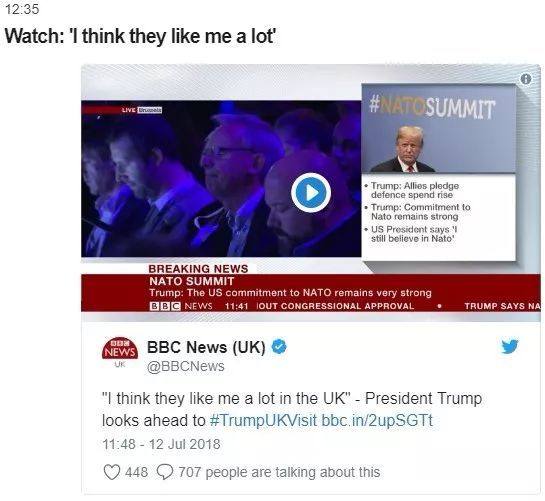Click the BBC News UK avatar
Screen dimensions: 545x501
(120, 352)
